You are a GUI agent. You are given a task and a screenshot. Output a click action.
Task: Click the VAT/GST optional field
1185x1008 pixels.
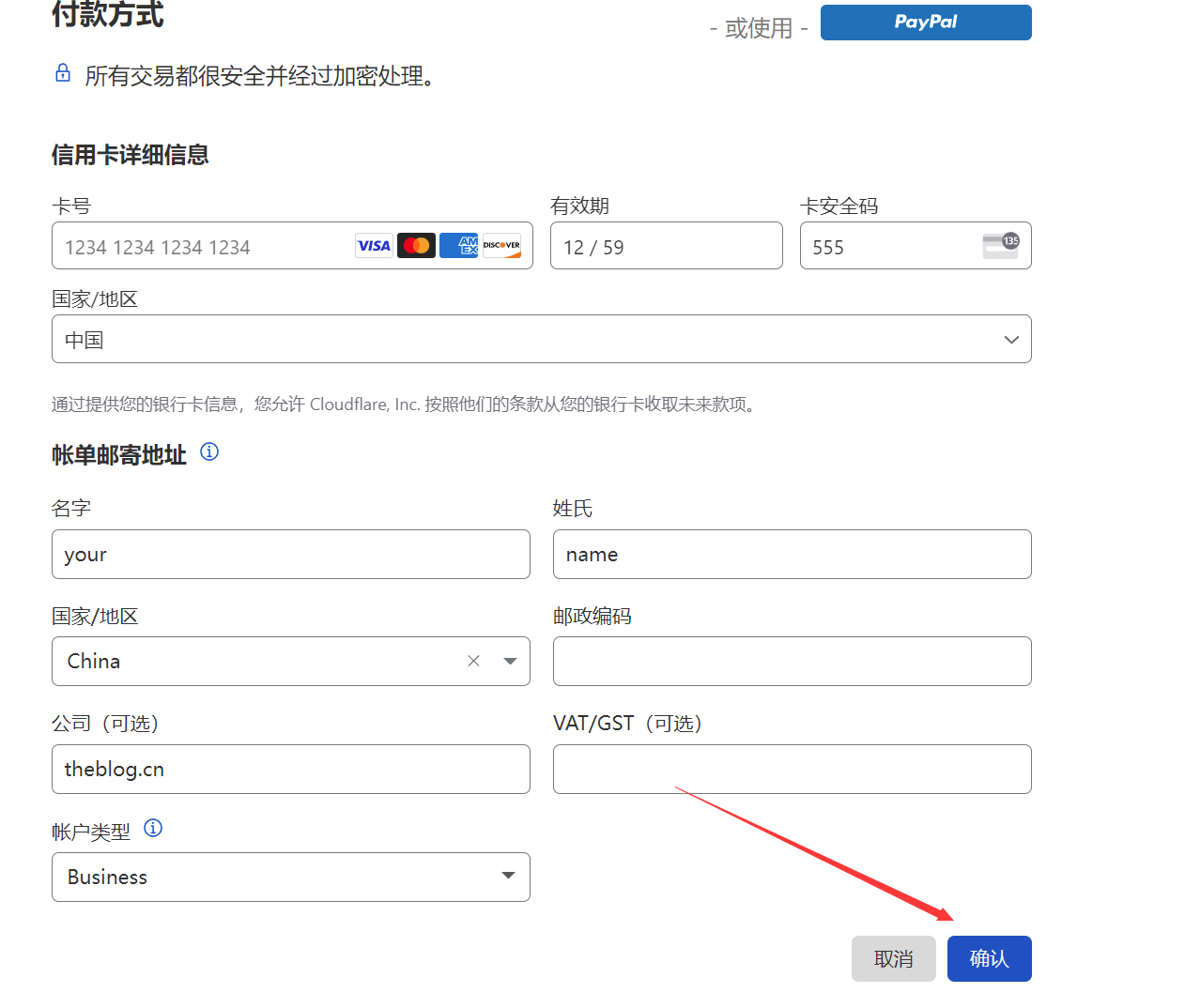pyautogui.click(x=792, y=769)
